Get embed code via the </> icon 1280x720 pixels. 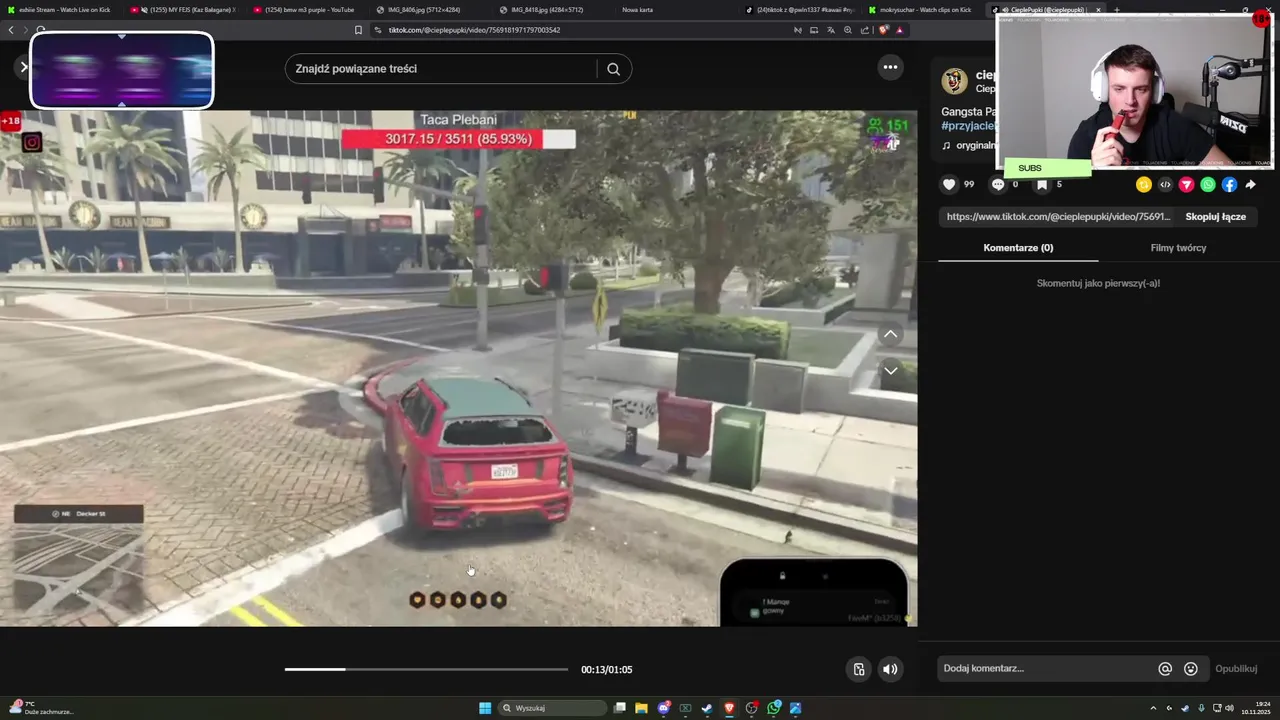[x=1165, y=184]
